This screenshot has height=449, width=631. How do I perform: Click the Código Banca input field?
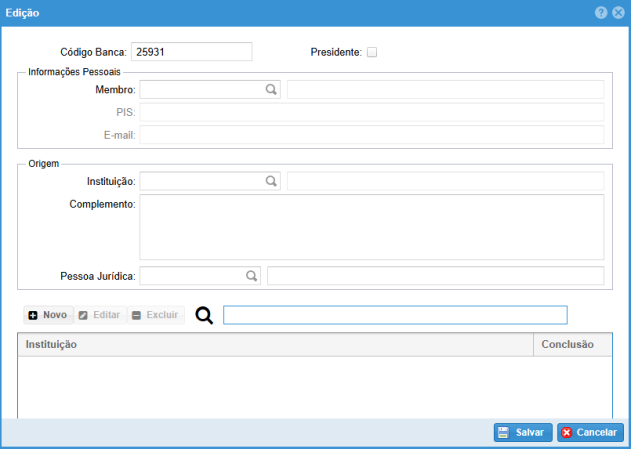pyautogui.click(x=192, y=52)
